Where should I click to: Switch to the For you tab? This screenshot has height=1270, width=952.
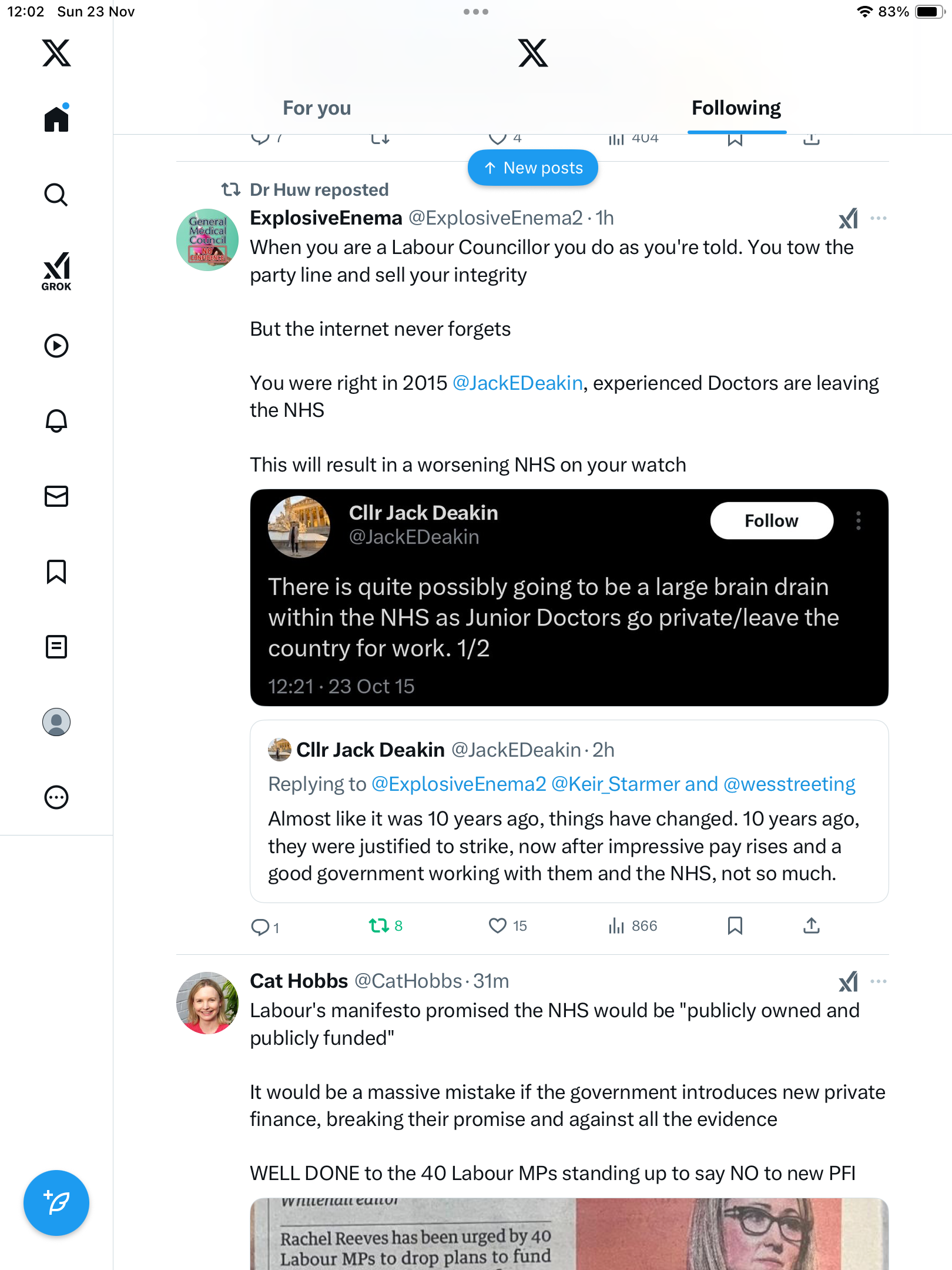317,108
